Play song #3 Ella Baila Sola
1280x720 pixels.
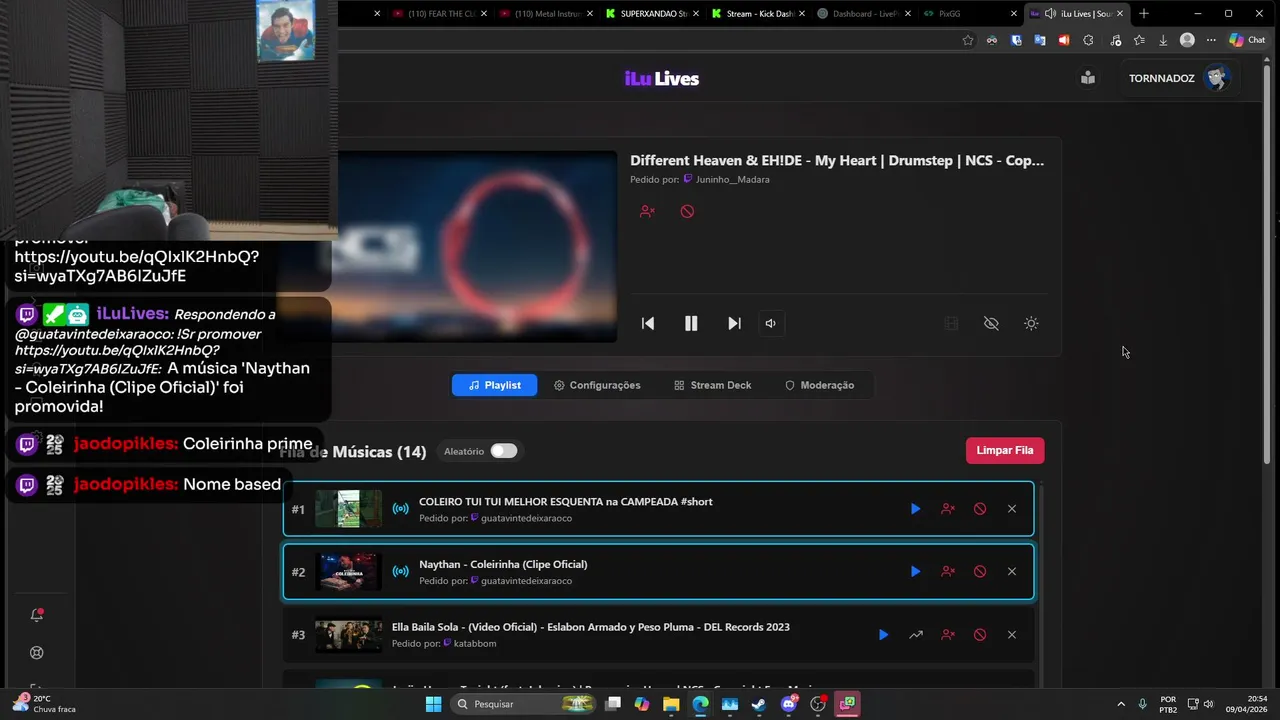coord(883,635)
